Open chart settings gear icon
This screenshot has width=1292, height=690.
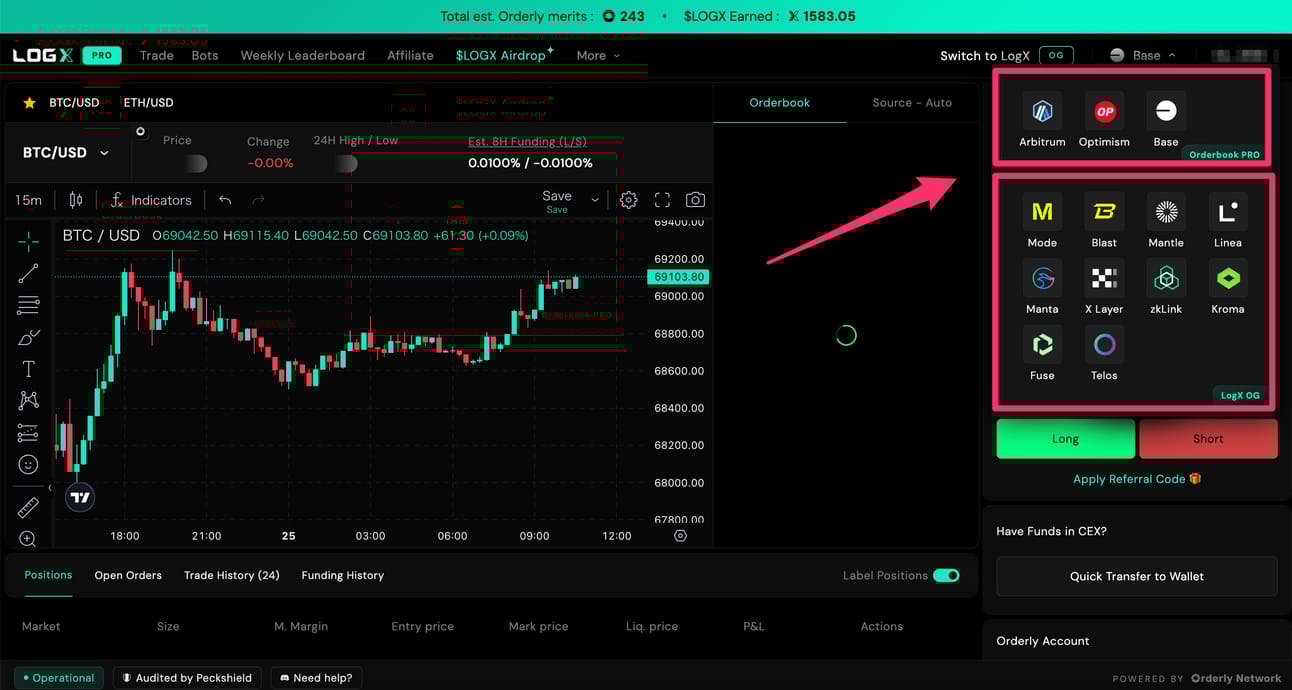(x=628, y=200)
